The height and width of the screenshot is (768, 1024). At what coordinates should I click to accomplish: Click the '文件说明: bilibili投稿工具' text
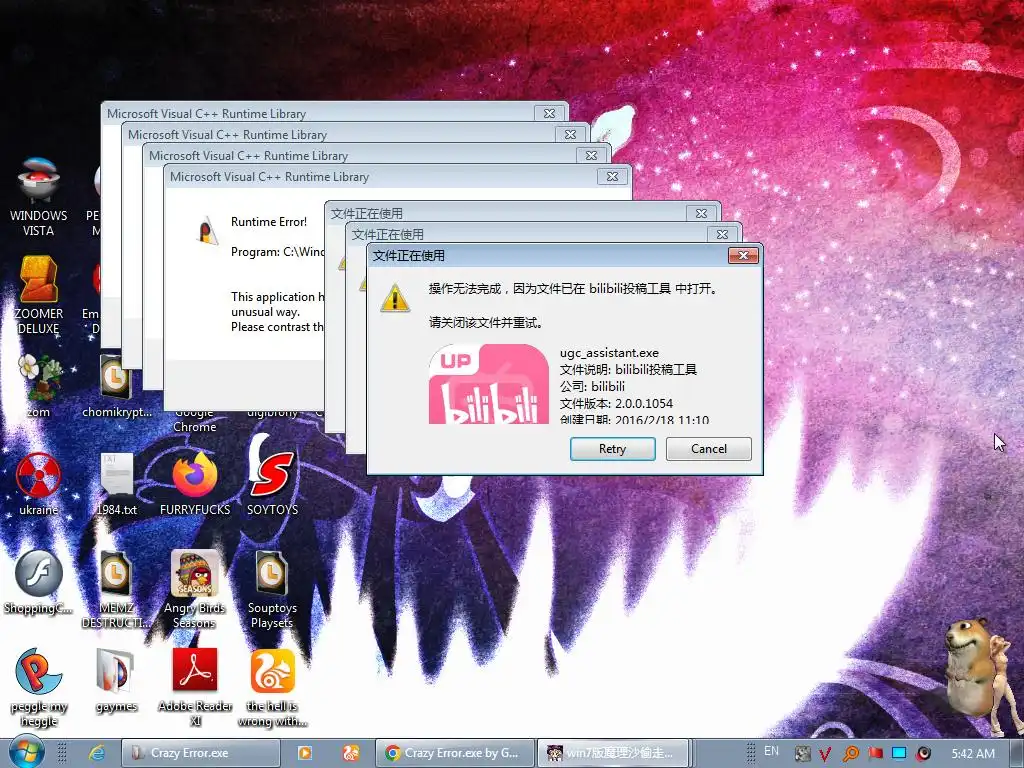click(x=628, y=369)
